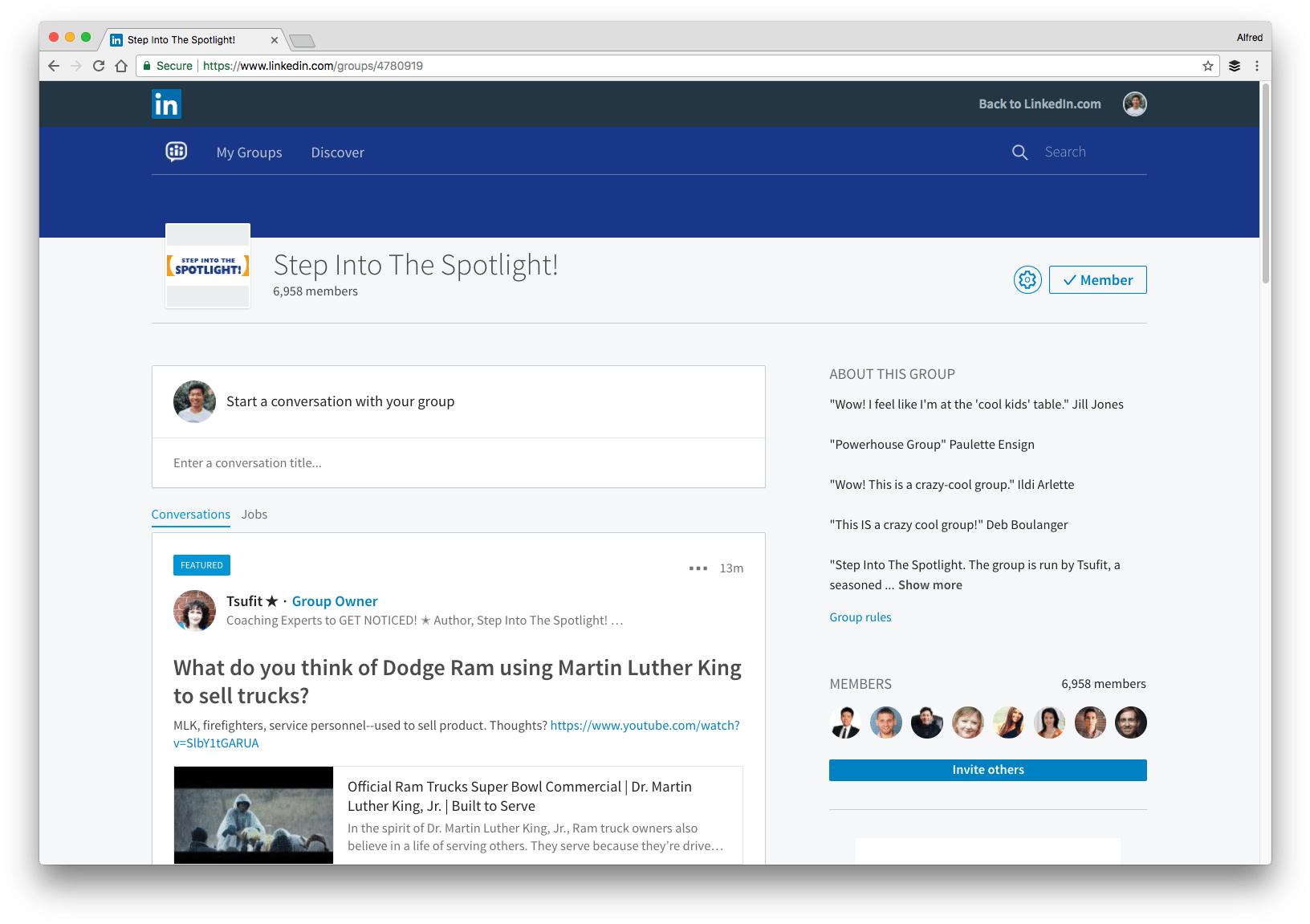
Task: Click the search magnifier icon
Action: [1019, 153]
